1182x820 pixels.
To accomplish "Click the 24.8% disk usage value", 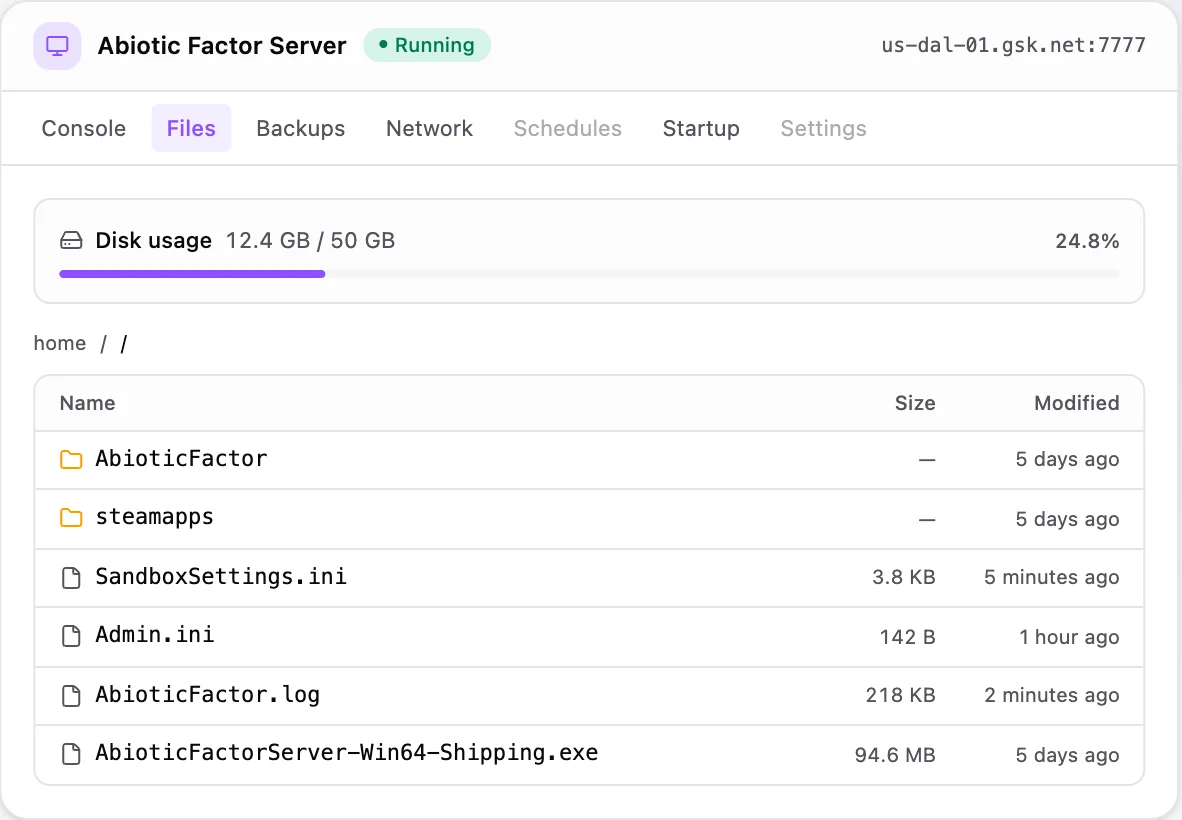I will [1087, 241].
